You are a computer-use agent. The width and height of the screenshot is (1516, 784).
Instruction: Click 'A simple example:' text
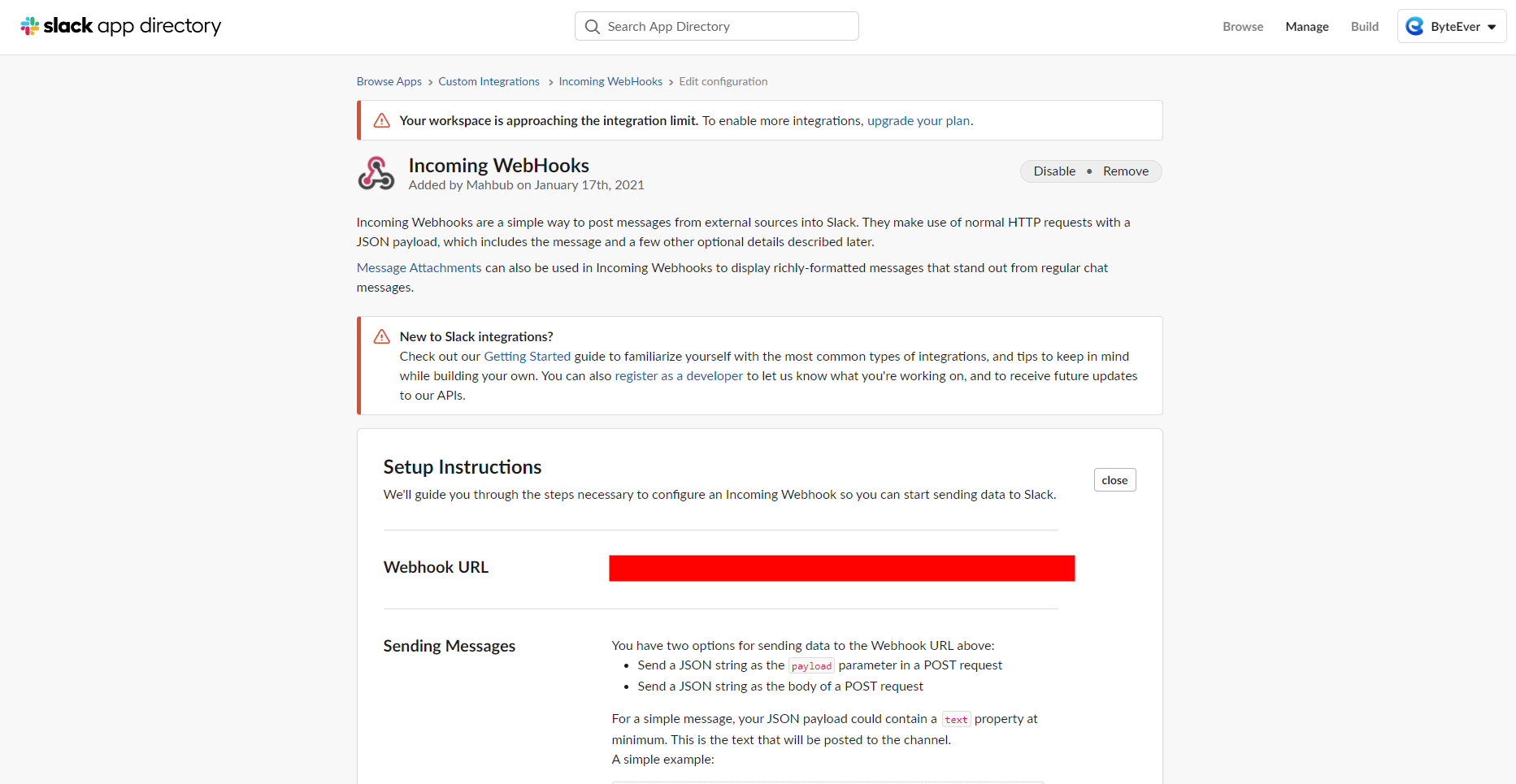(x=663, y=760)
